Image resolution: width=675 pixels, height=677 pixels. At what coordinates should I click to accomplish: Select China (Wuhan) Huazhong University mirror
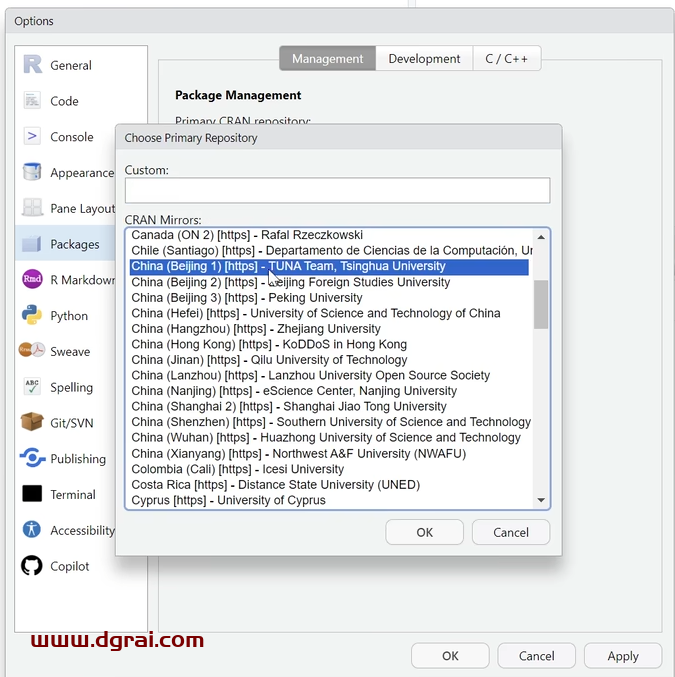(329, 437)
